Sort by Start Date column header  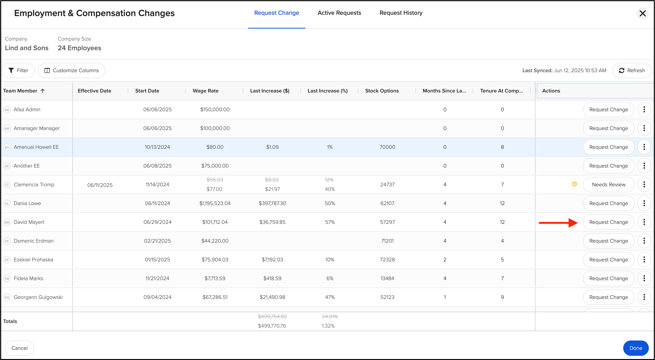point(147,91)
